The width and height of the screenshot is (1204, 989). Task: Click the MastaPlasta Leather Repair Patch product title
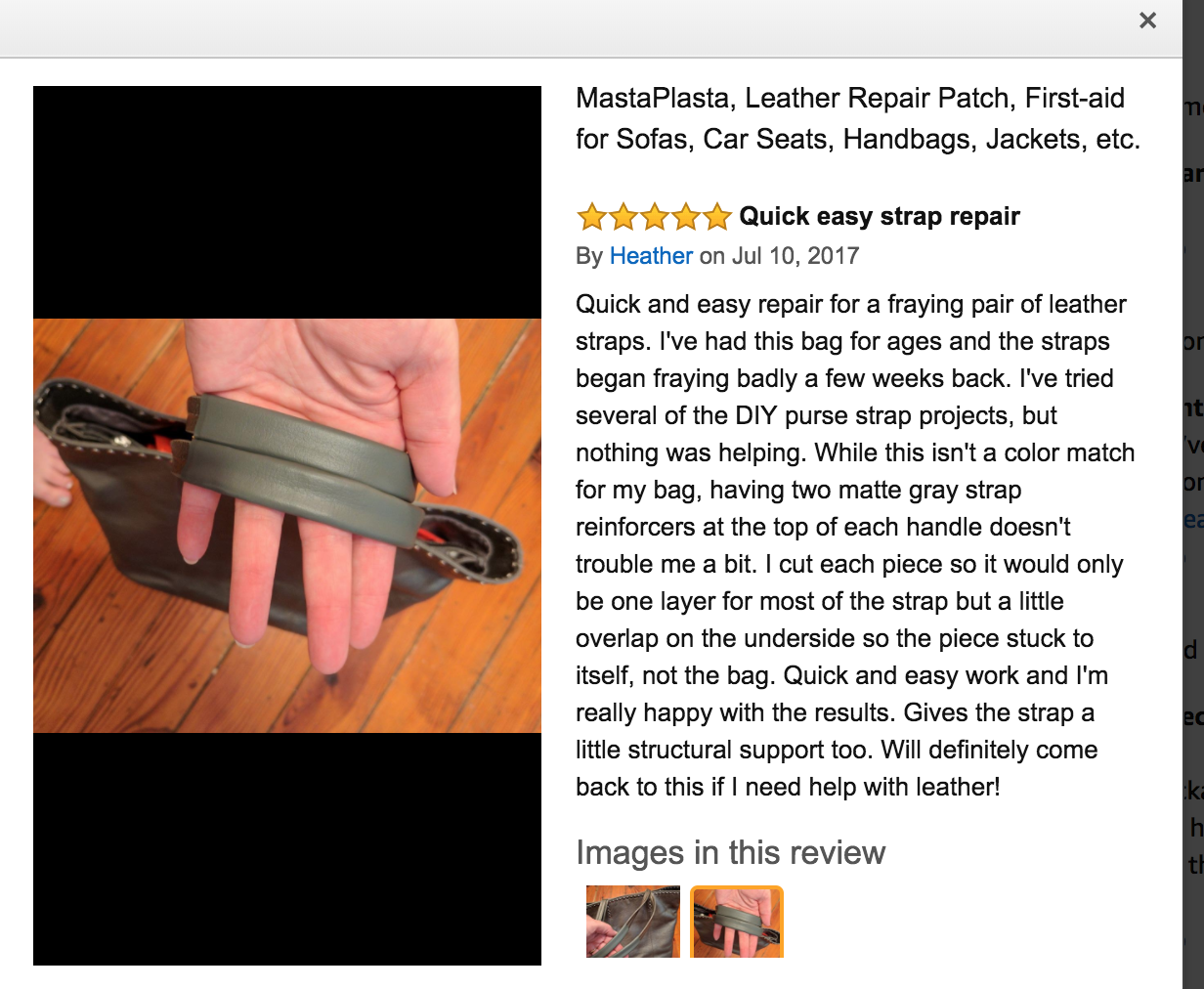pyautogui.click(x=858, y=118)
